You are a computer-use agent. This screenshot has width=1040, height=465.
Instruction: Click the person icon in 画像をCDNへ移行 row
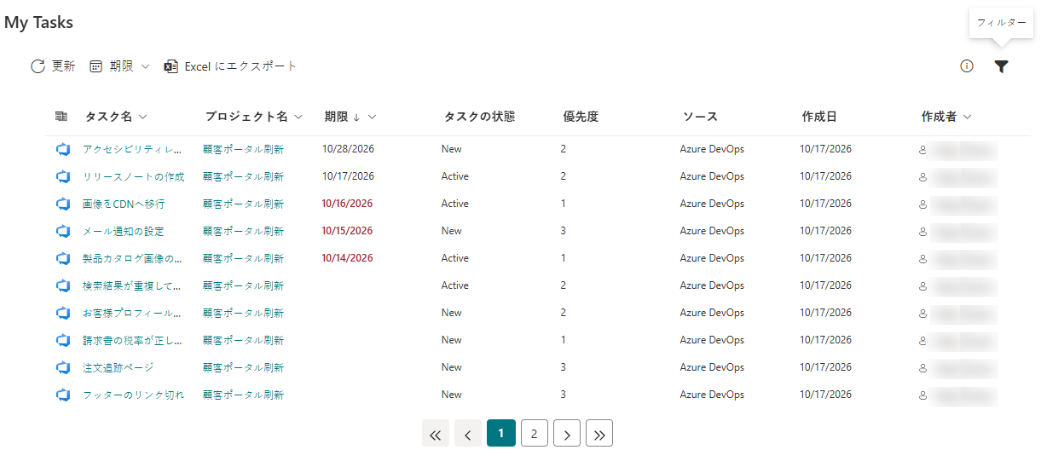[922, 204]
